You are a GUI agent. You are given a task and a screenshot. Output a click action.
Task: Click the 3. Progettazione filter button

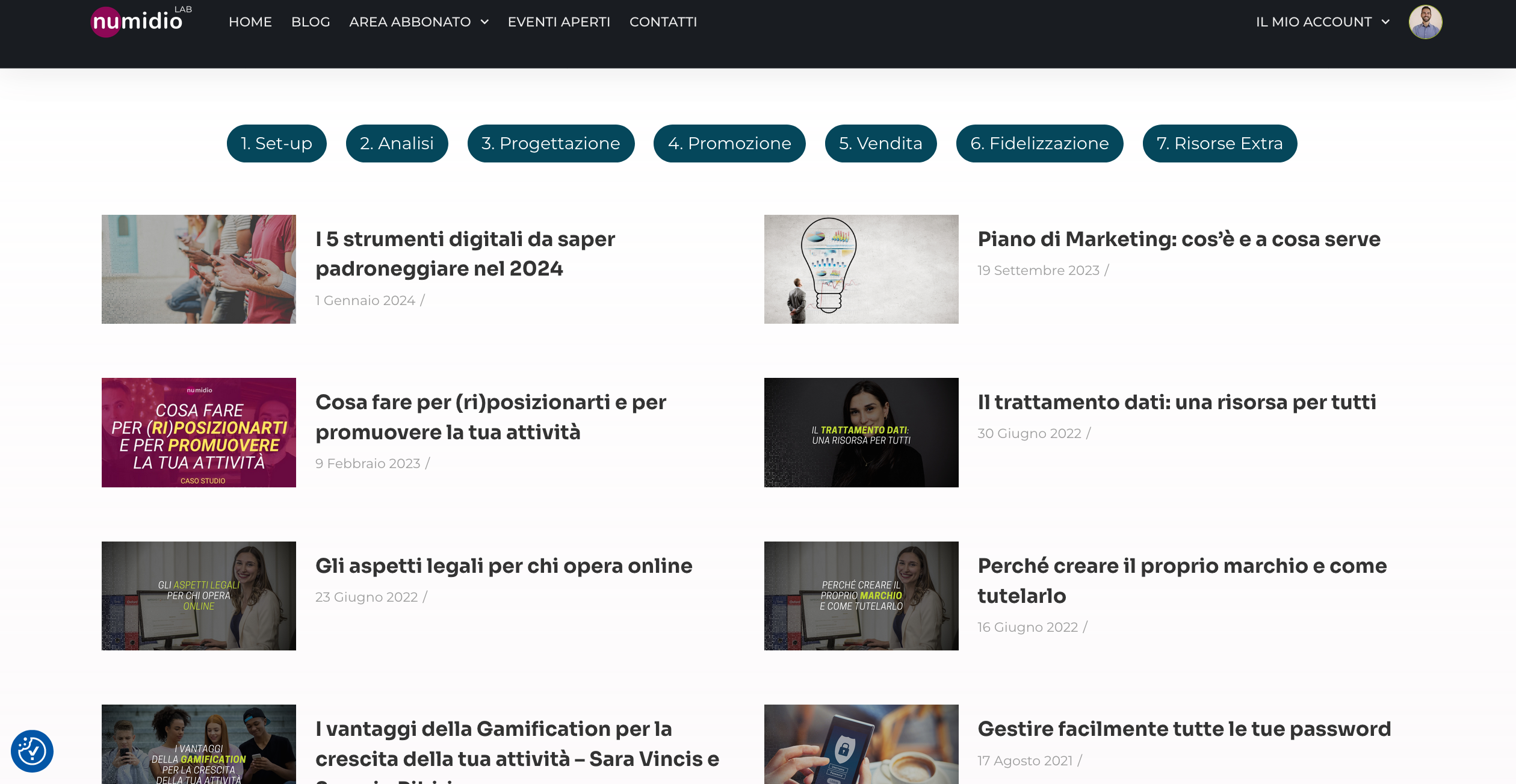(550, 141)
